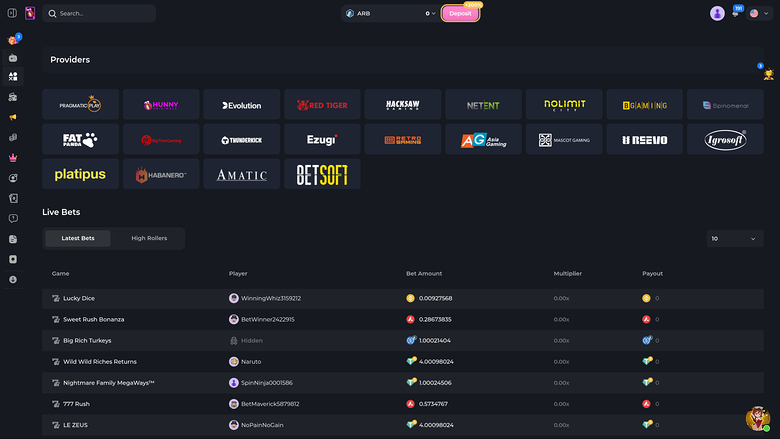Choose the Hacksaw Gaming provider

(403, 104)
